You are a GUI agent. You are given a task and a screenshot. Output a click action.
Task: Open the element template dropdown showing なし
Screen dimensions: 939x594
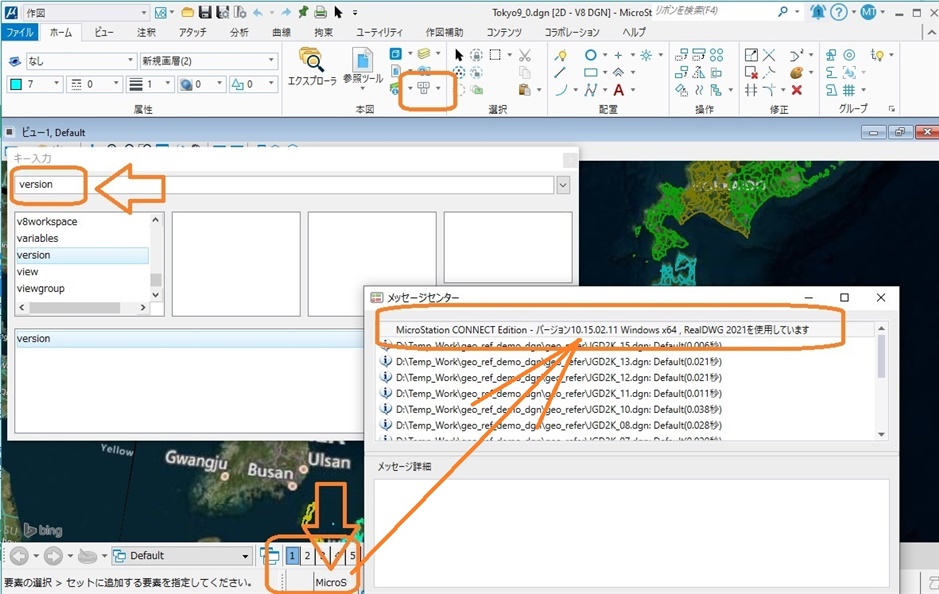coord(81,60)
